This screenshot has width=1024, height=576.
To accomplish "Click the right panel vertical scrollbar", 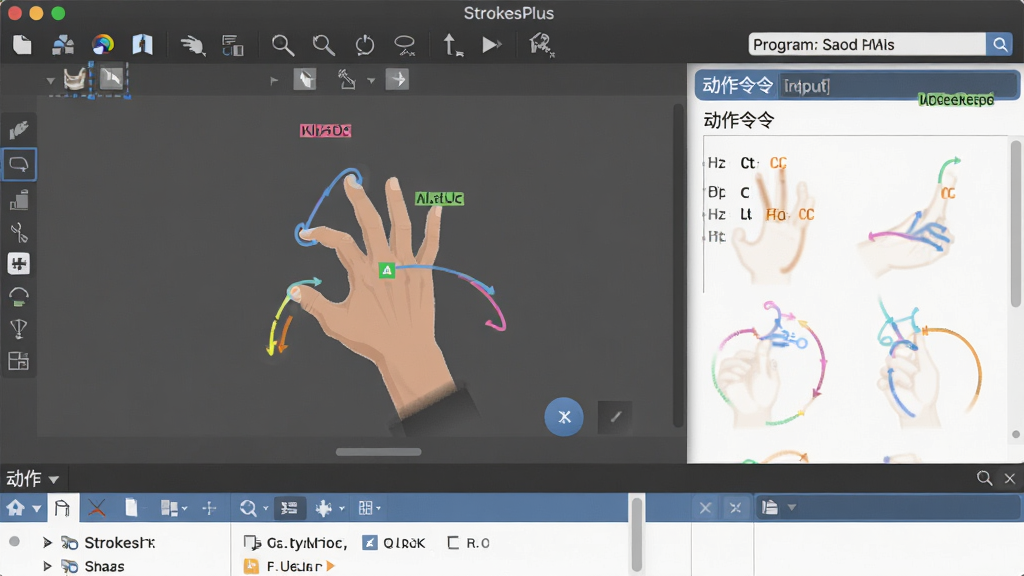I will point(1016,223).
